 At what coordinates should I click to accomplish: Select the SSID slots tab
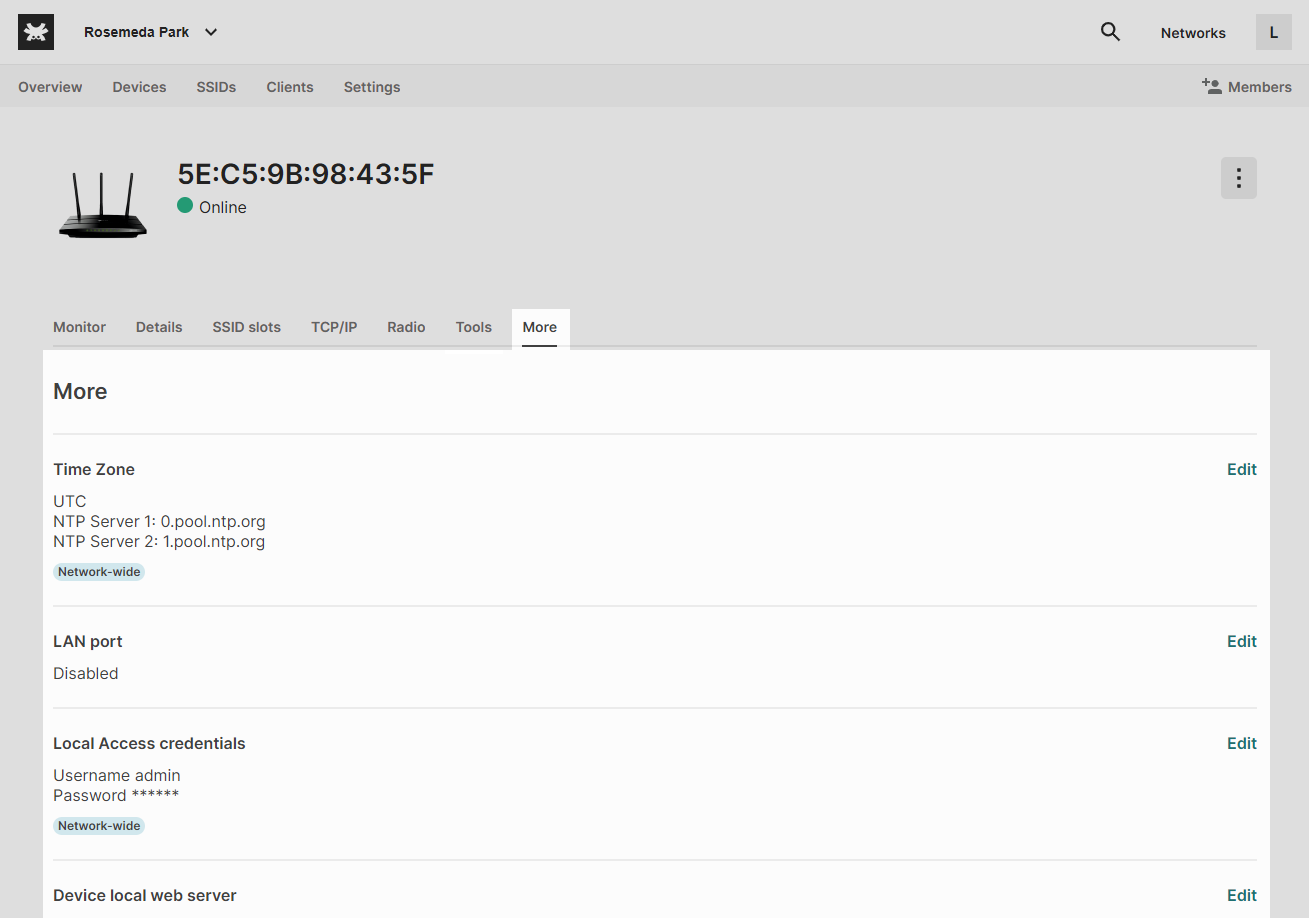click(x=246, y=327)
